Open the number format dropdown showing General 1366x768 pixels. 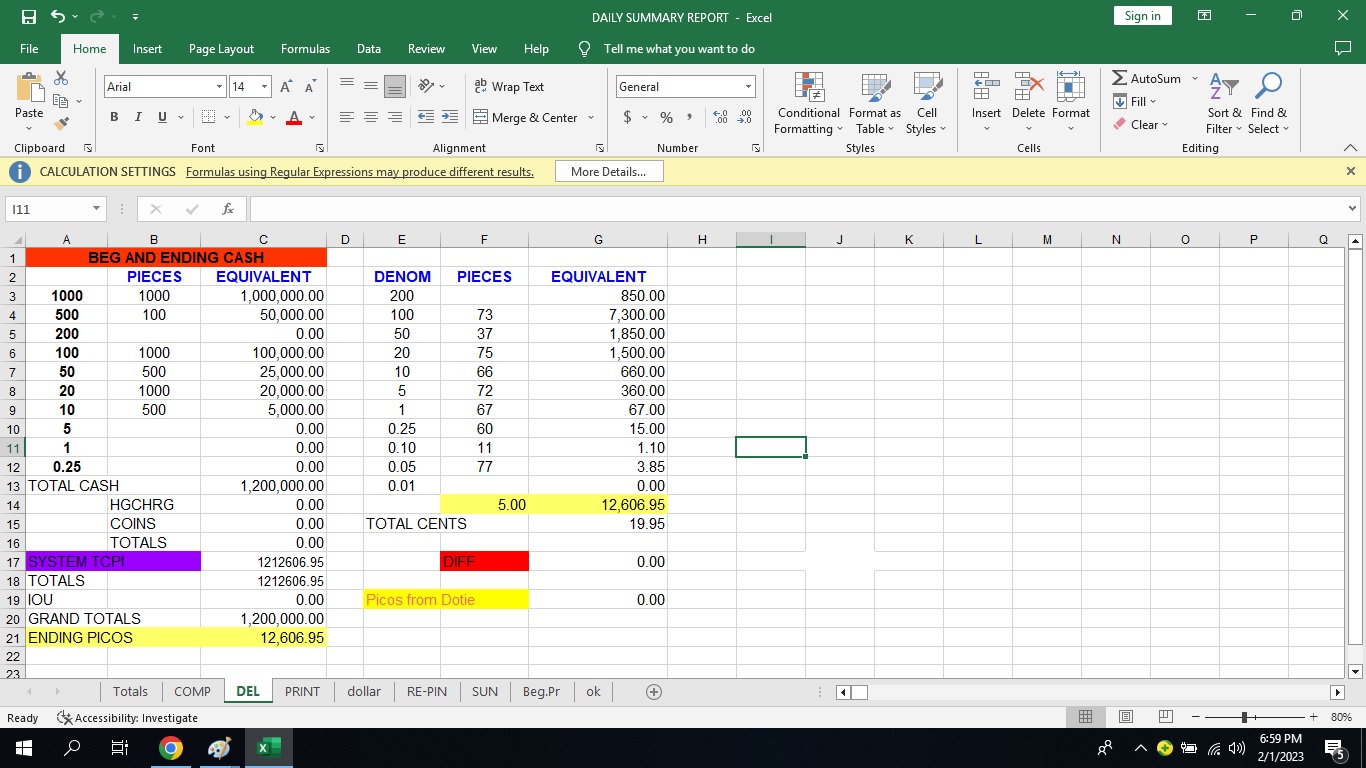point(747,87)
